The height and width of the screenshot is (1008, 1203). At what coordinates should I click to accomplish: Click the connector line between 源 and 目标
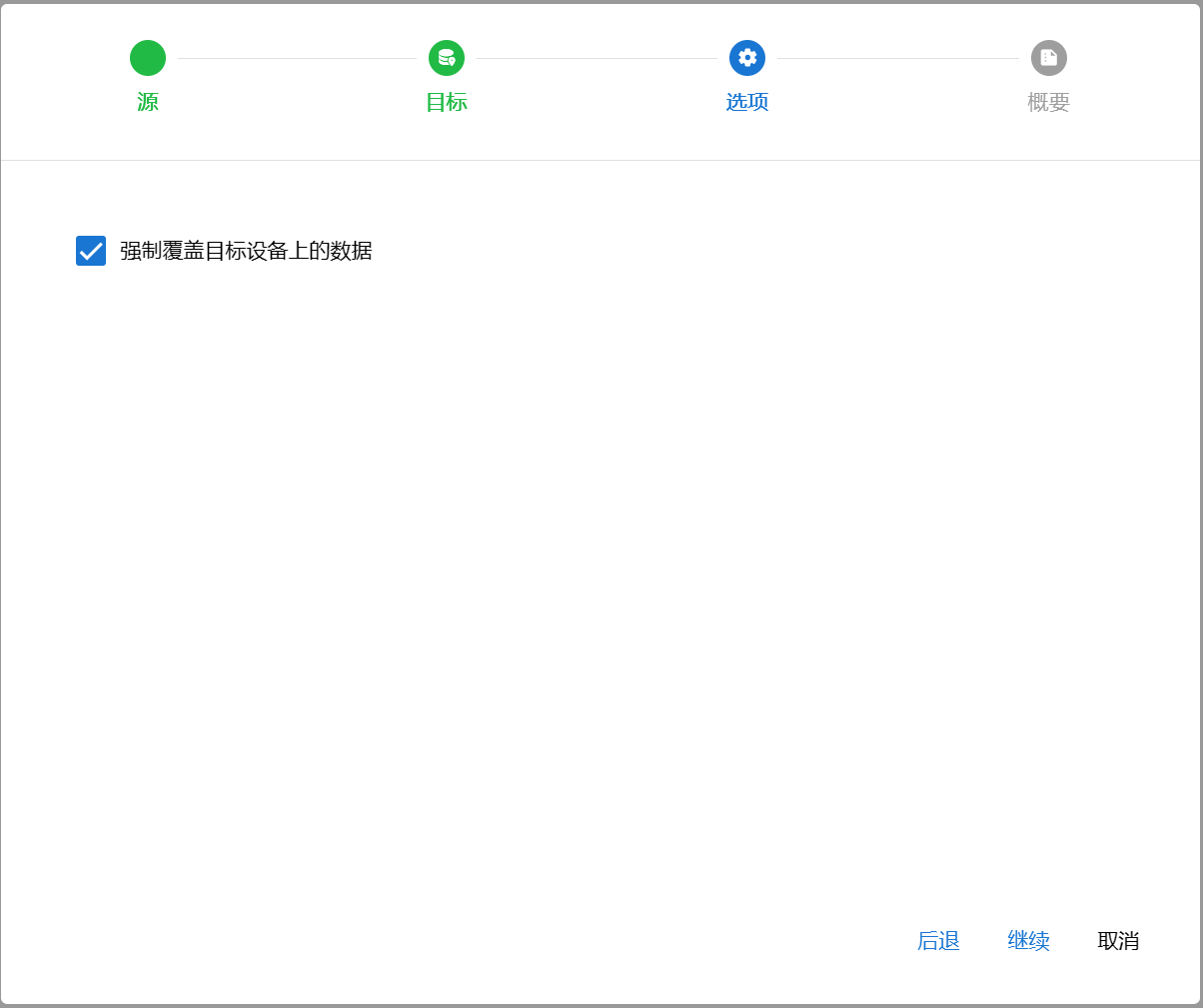point(297,58)
